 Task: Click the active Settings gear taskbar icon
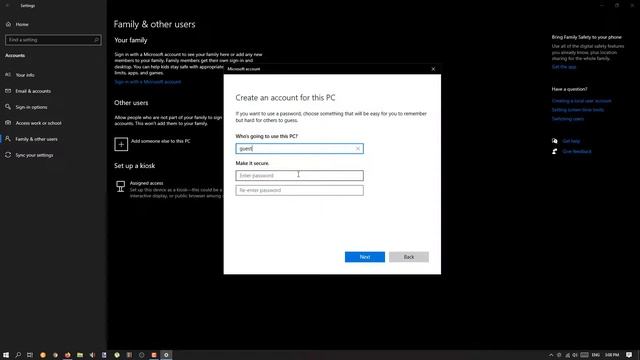point(166,355)
